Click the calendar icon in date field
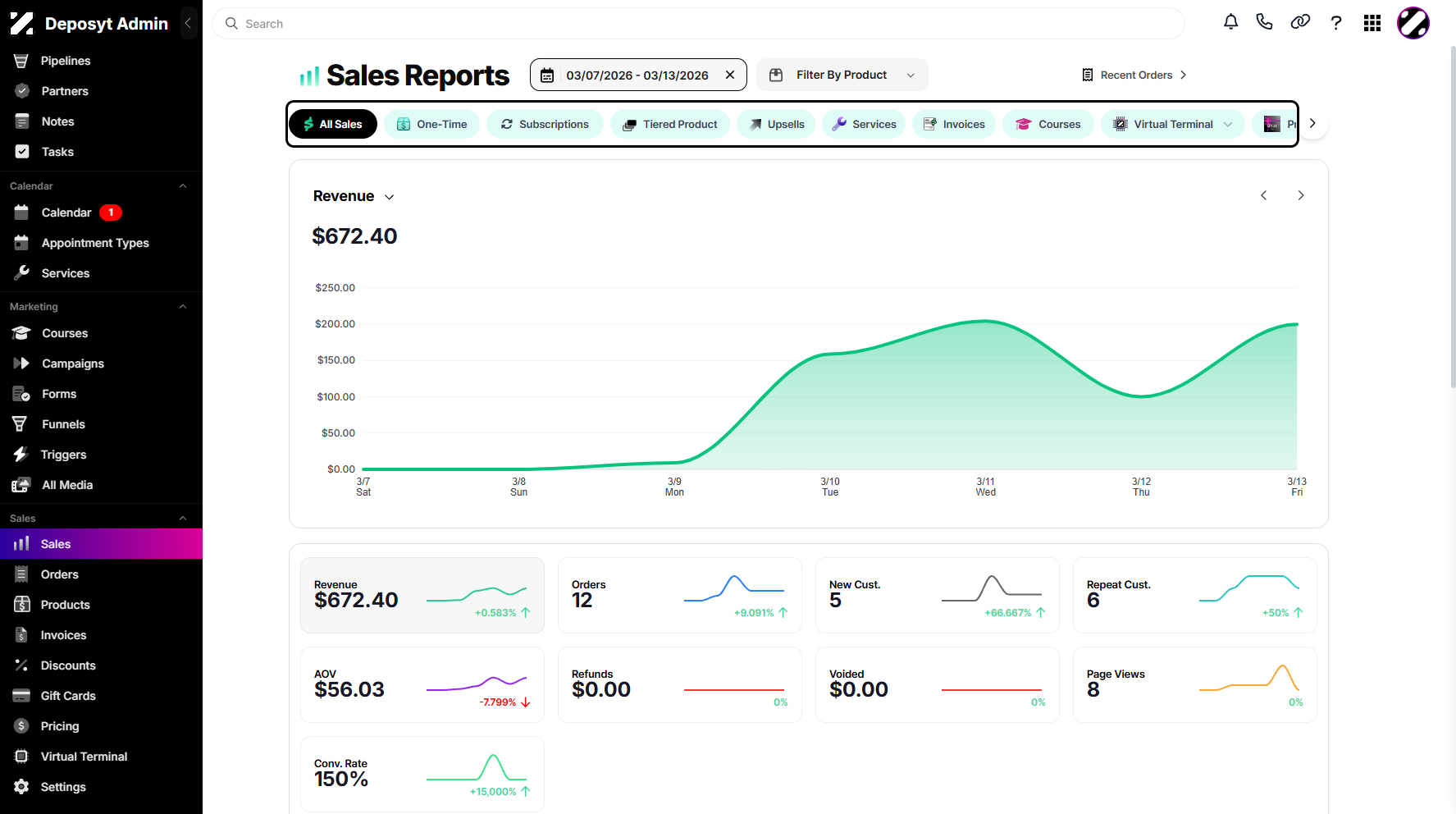 [547, 75]
